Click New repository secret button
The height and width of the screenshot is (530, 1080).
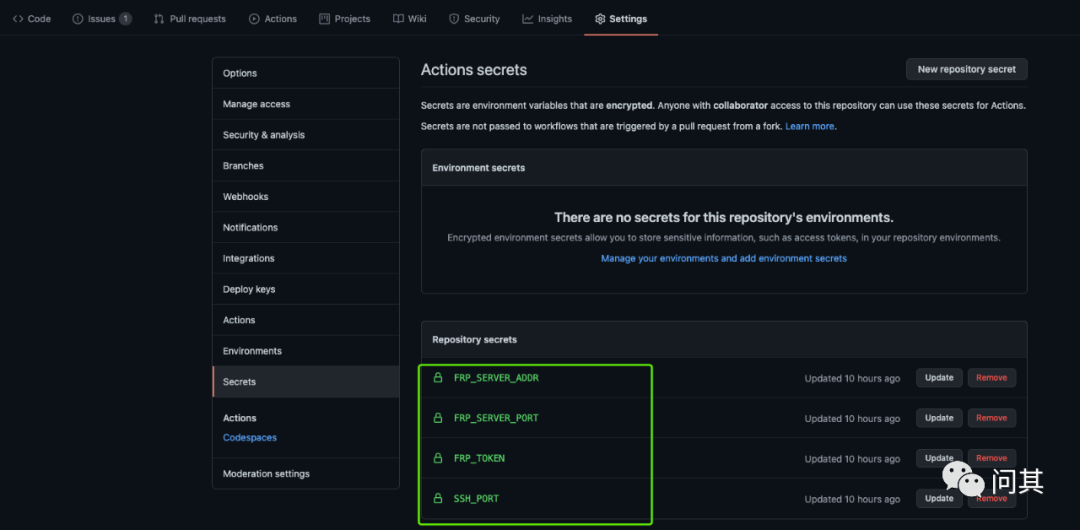(x=966, y=70)
